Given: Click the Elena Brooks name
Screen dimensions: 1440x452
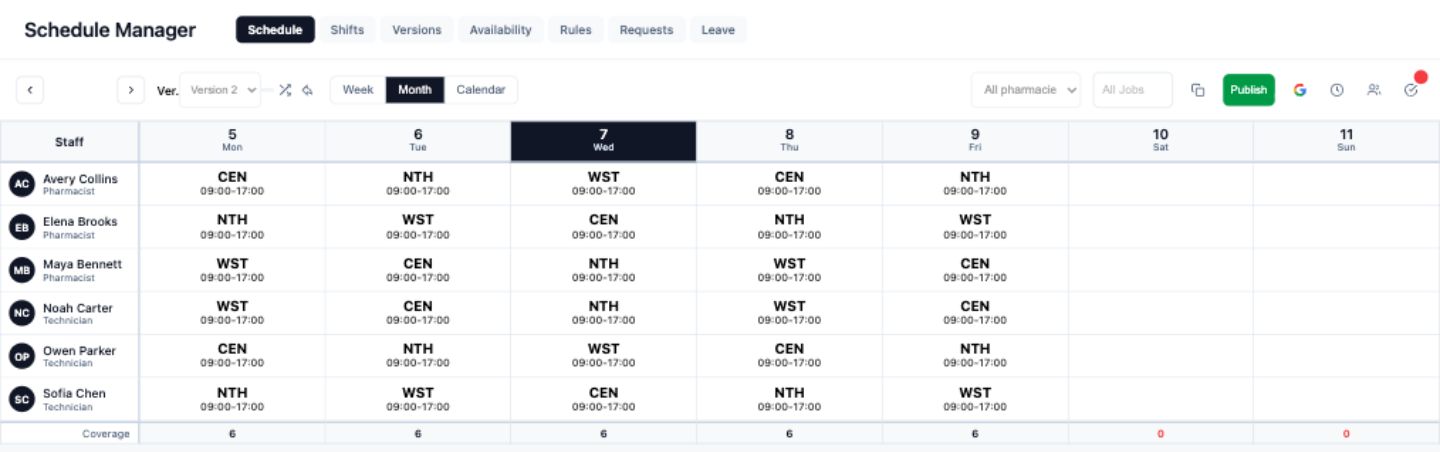Looking at the screenshot, I should pyautogui.click(x=80, y=222).
